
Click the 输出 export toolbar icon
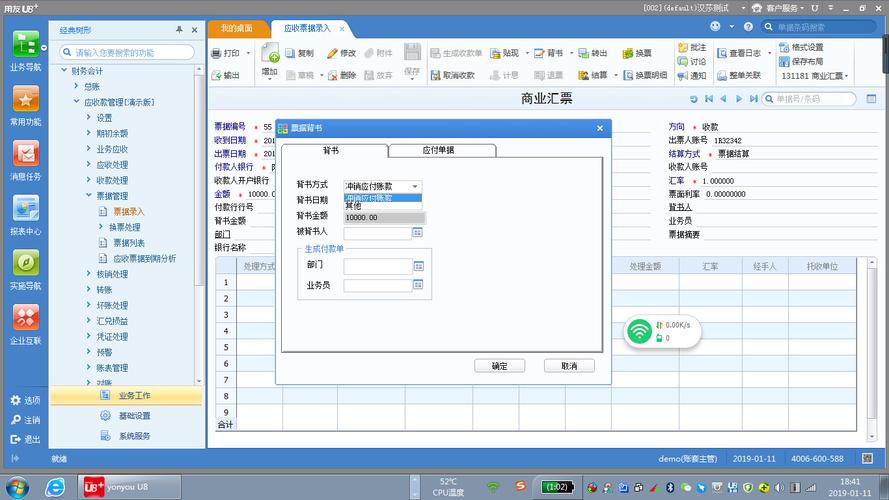(216, 75)
